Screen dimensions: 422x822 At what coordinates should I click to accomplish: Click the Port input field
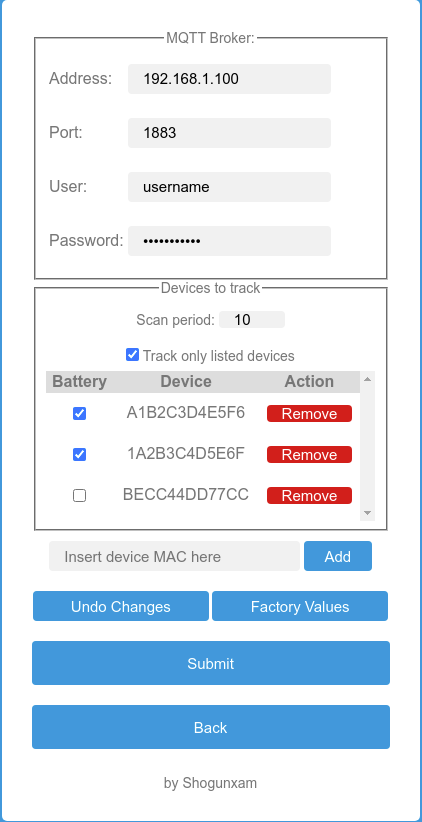[x=229, y=133]
